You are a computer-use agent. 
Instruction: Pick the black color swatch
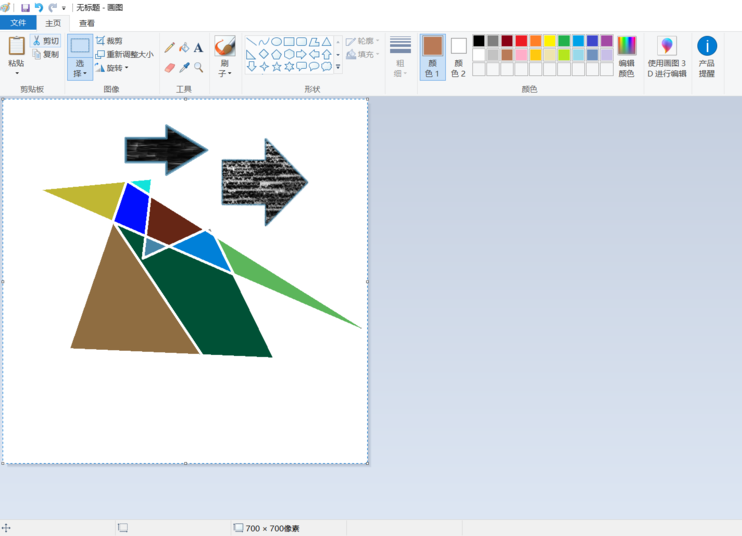tap(479, 41)
